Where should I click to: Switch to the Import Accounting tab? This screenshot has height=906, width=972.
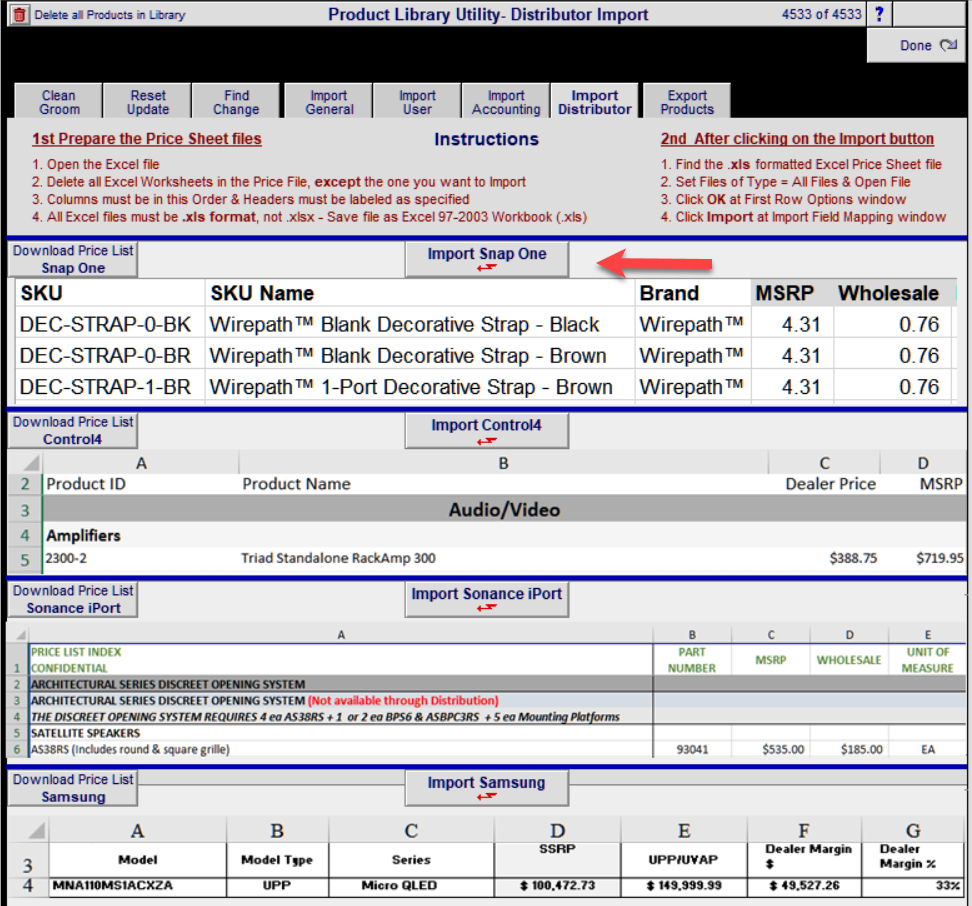506,102
